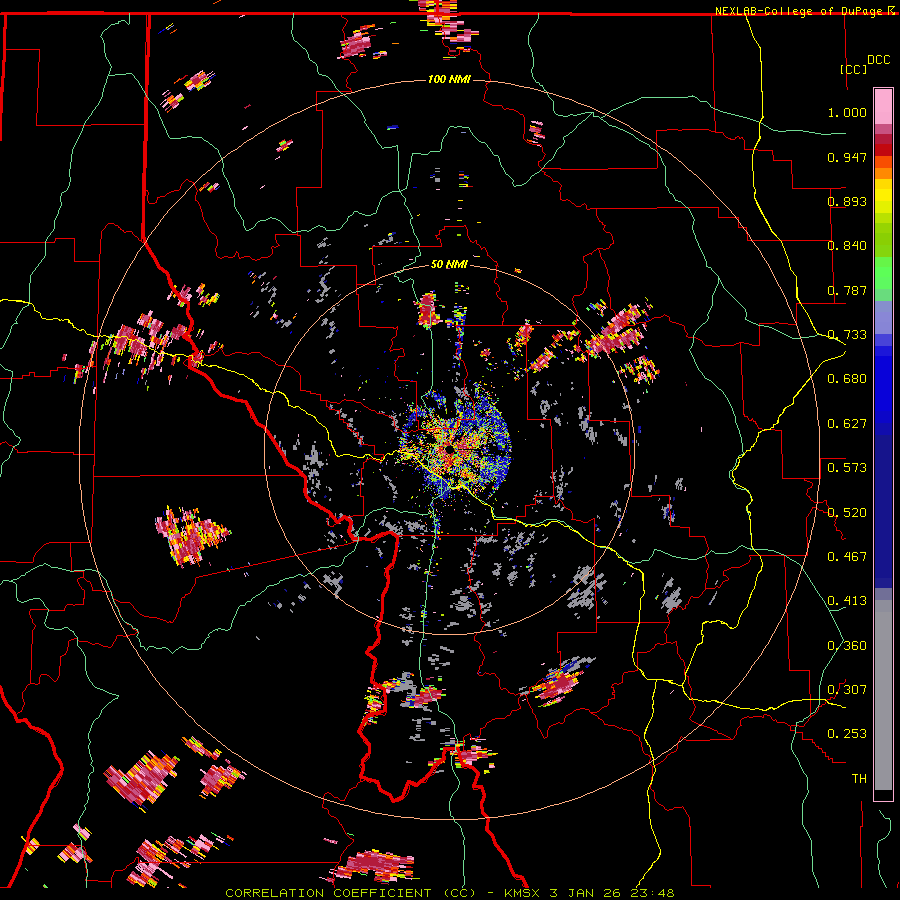
Task: Click the [CC] units label
Action: click(x=854, y=69)
